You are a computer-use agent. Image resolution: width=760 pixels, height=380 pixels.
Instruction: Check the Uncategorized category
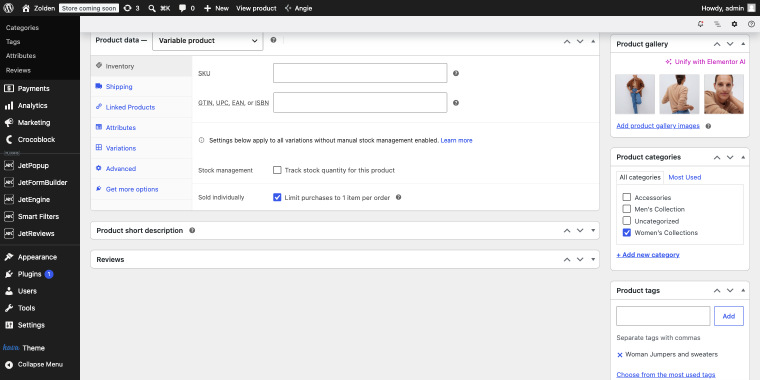[627, 221]
